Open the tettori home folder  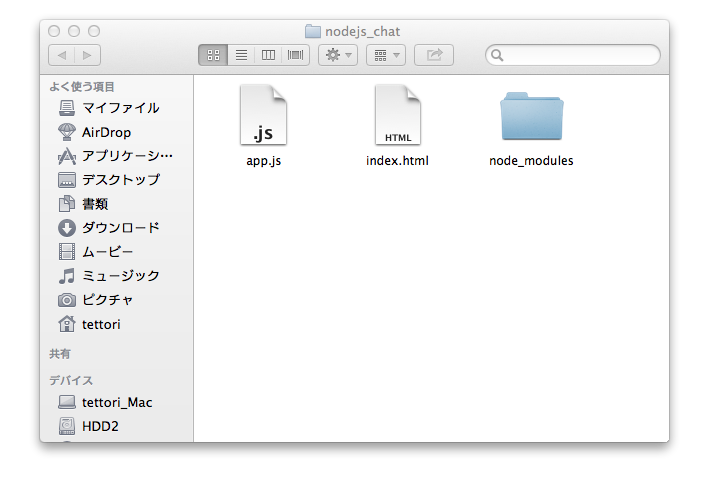point(117,324)
